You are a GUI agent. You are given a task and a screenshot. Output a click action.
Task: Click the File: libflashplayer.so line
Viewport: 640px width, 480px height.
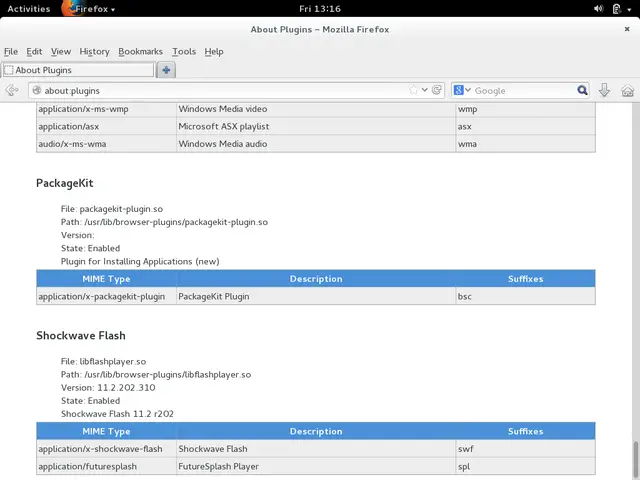click(103, 362)
